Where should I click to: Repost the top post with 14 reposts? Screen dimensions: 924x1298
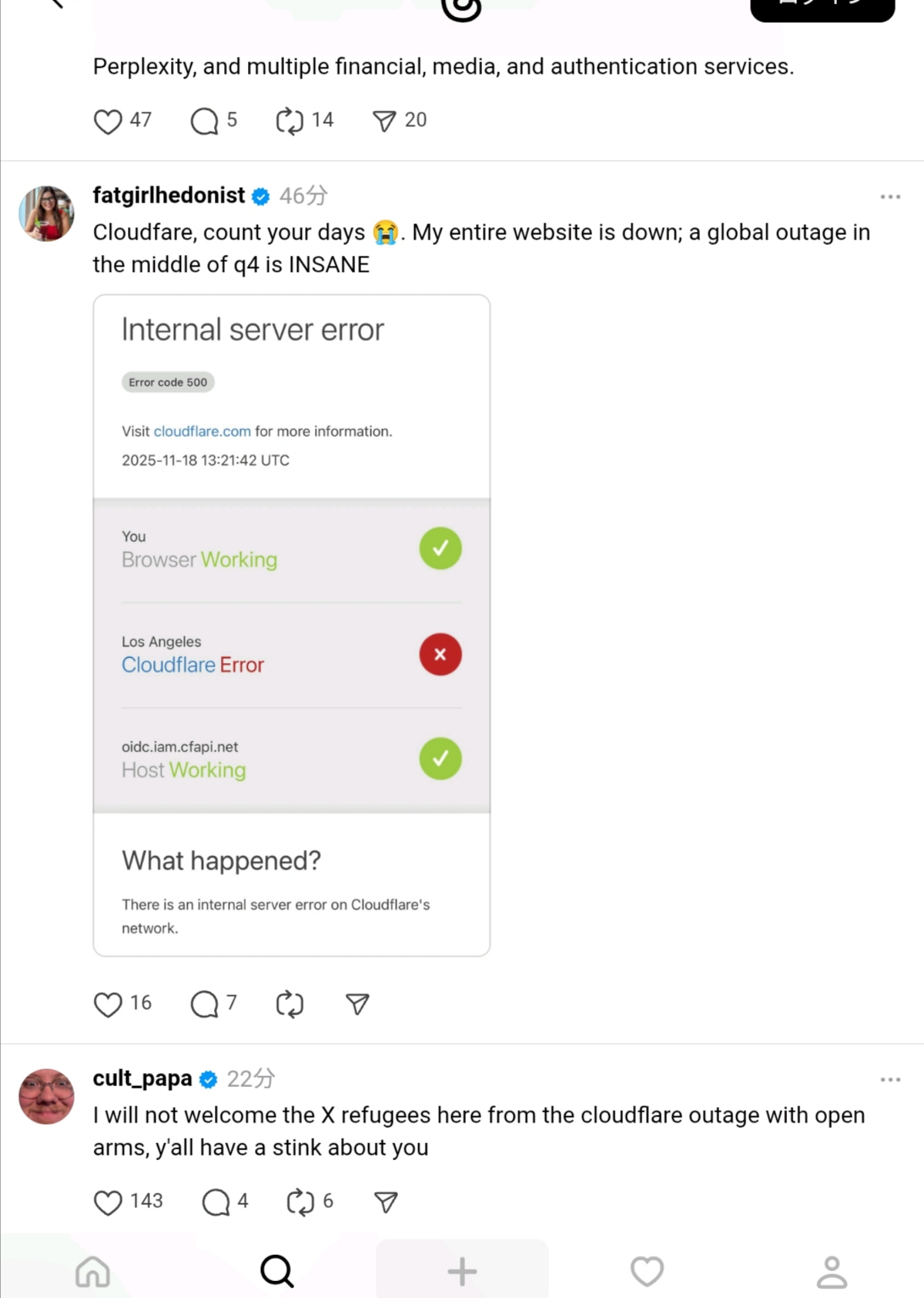coord(290,121)
